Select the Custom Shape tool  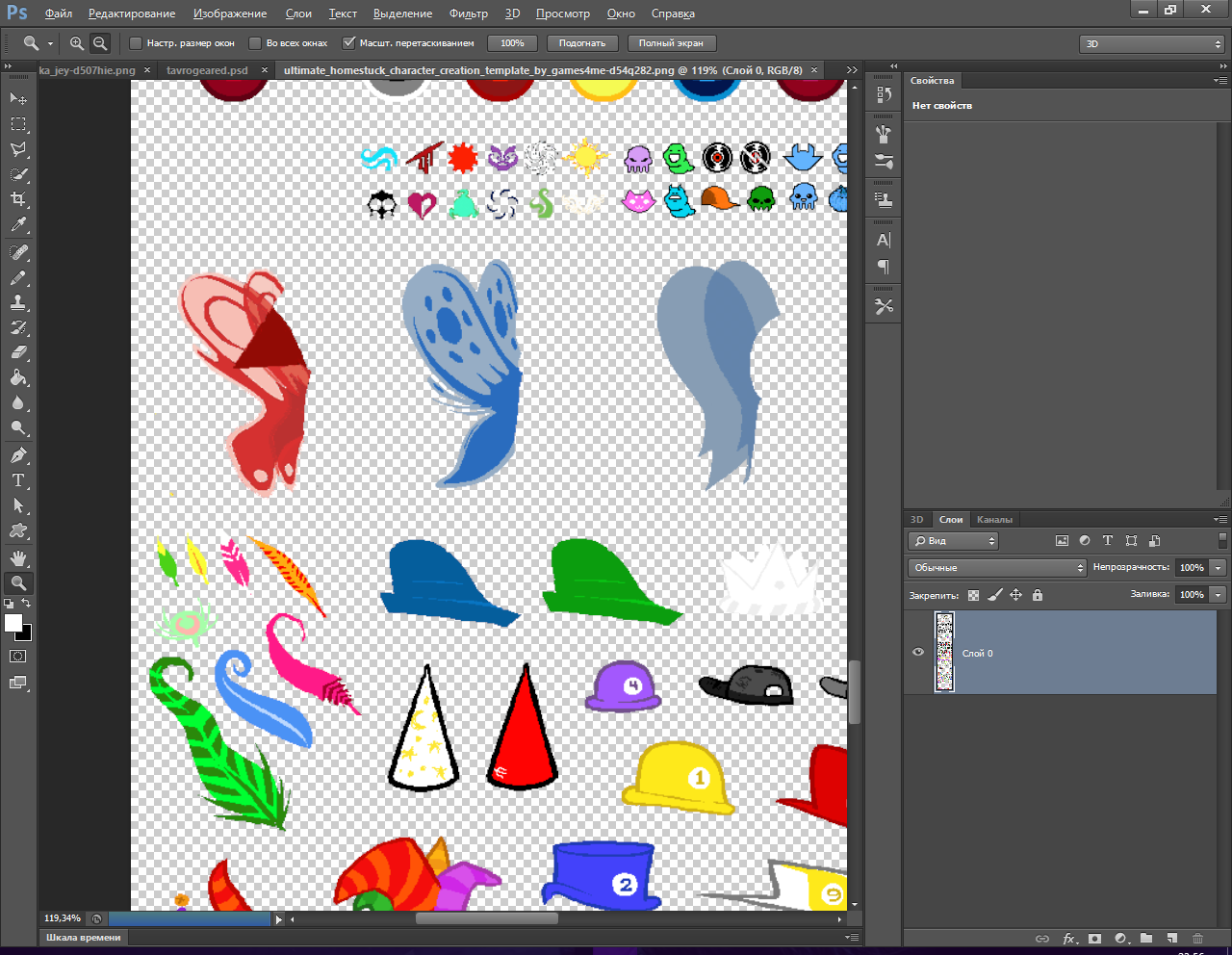[18, 529]
